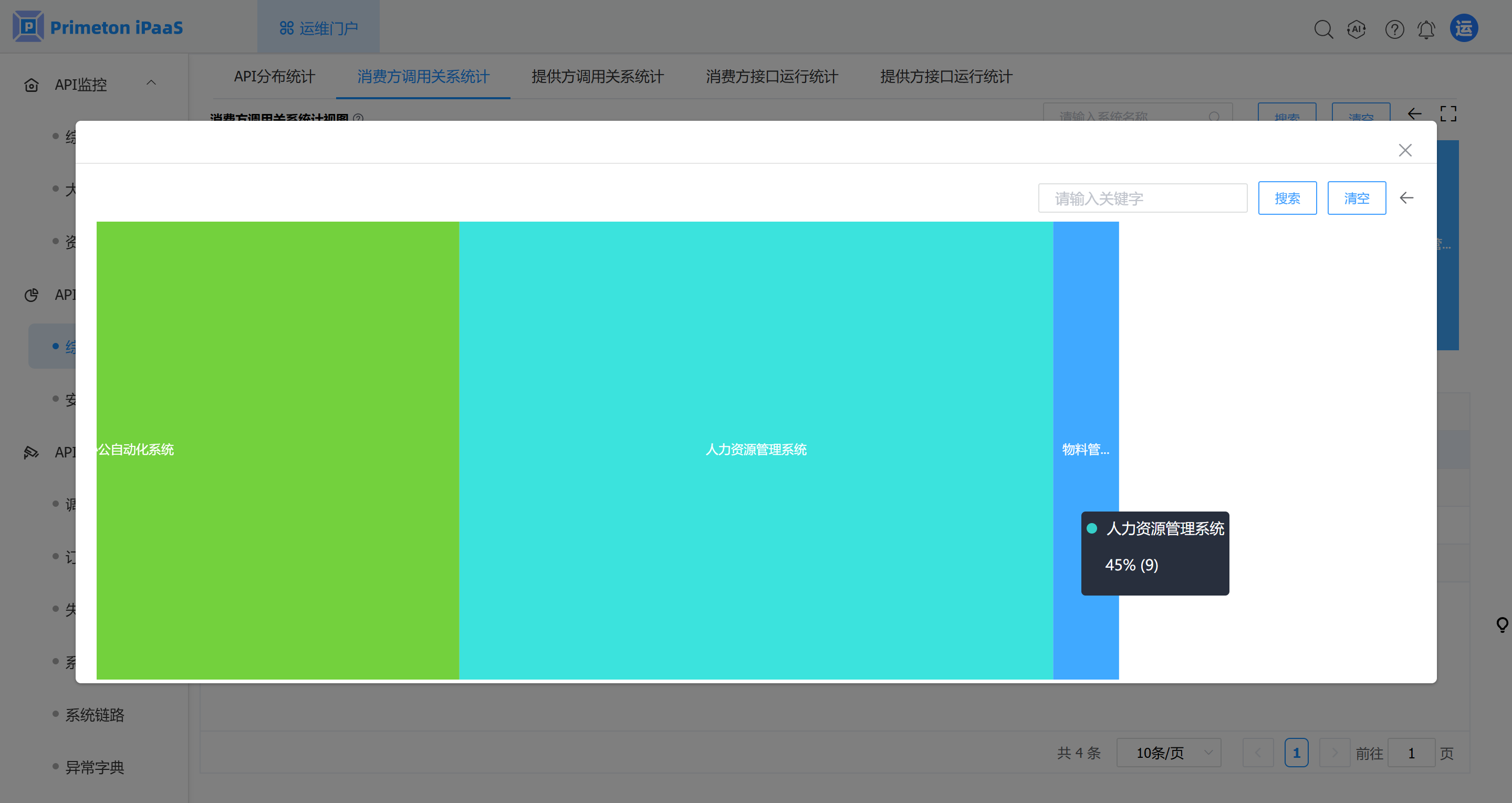
Task: Open notifications bell icon
Action: pos(1426,29)
